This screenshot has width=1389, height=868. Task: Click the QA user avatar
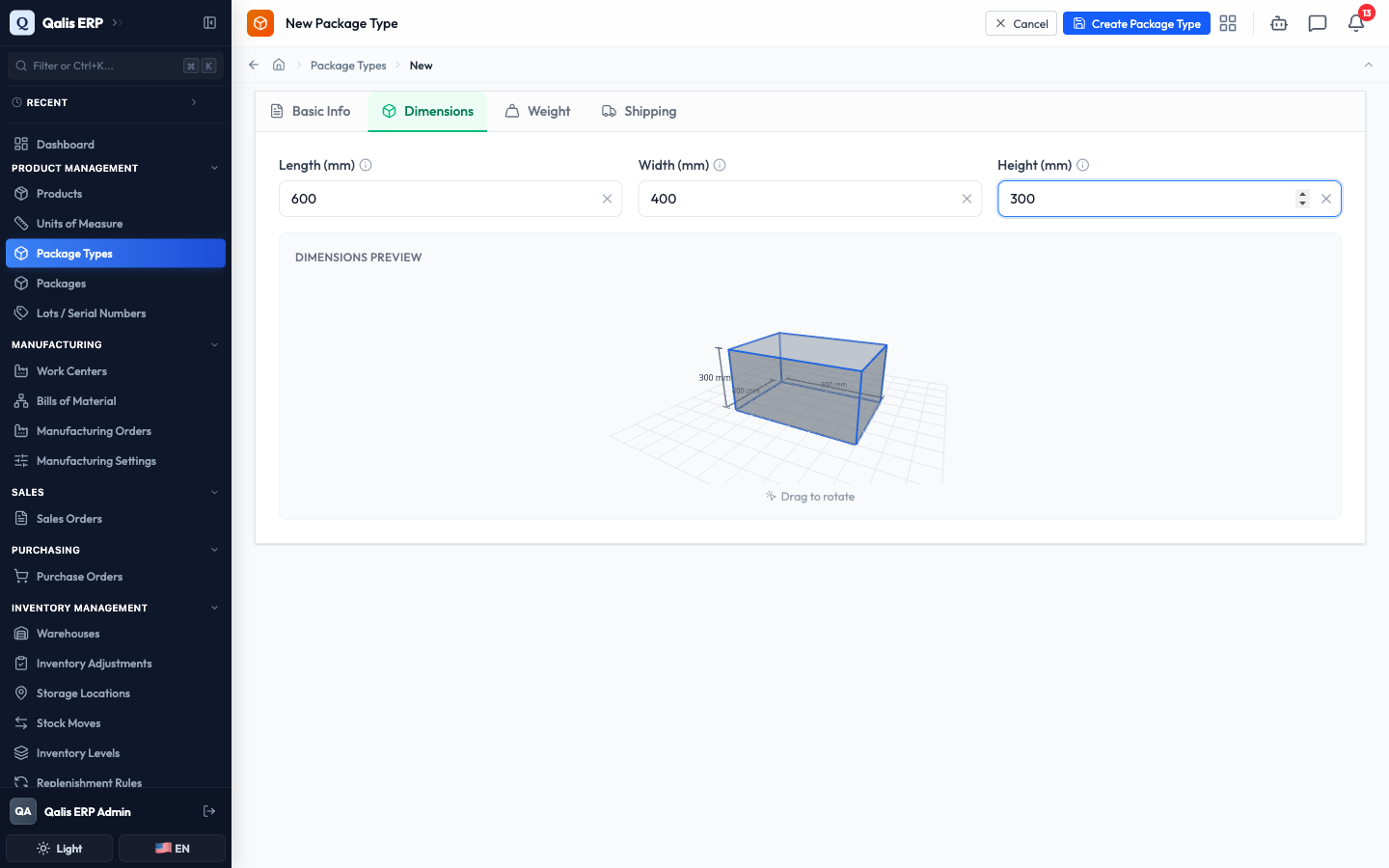23,811
